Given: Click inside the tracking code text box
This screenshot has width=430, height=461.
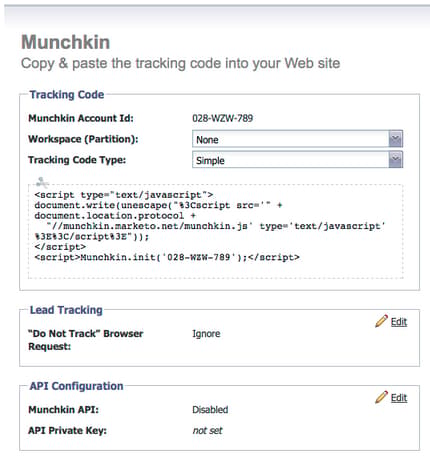Looking at the screenshot, I should click(x=216, y=231).
